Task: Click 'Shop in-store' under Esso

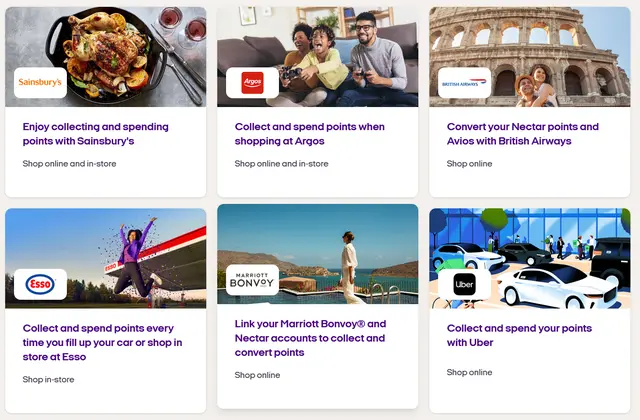Action: (x=48, y=380)
